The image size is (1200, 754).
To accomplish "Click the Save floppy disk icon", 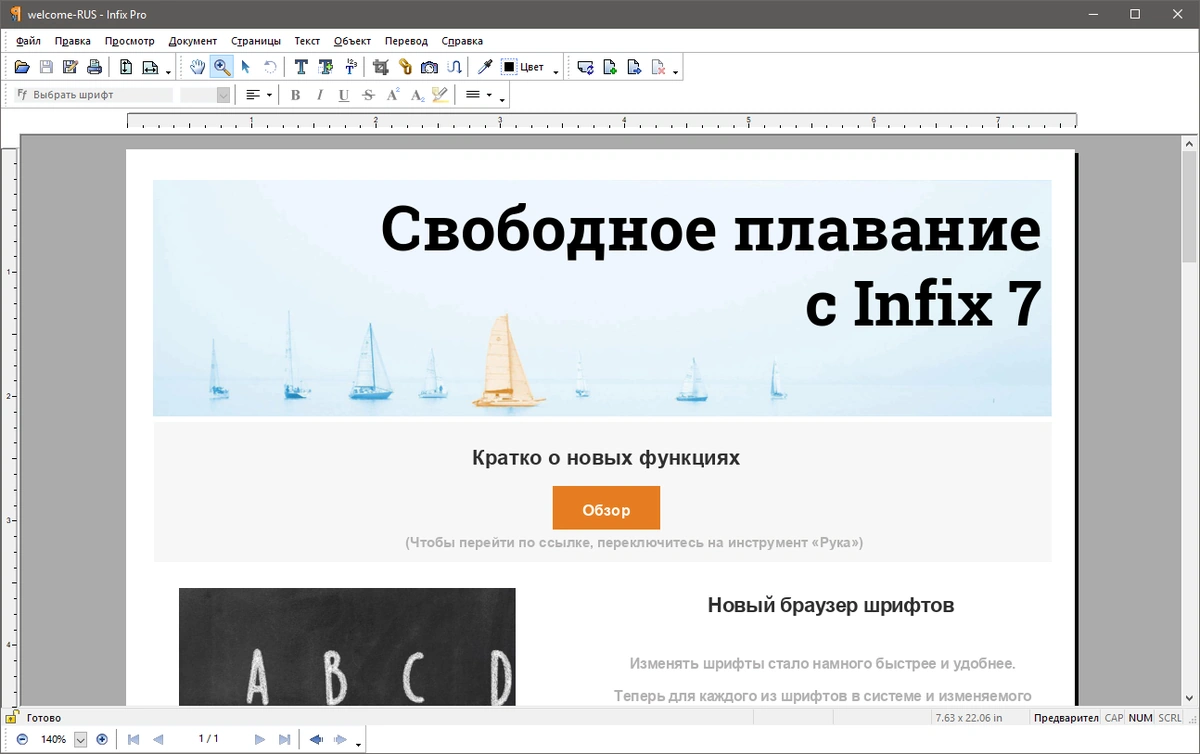I will (x=46, y=67).
